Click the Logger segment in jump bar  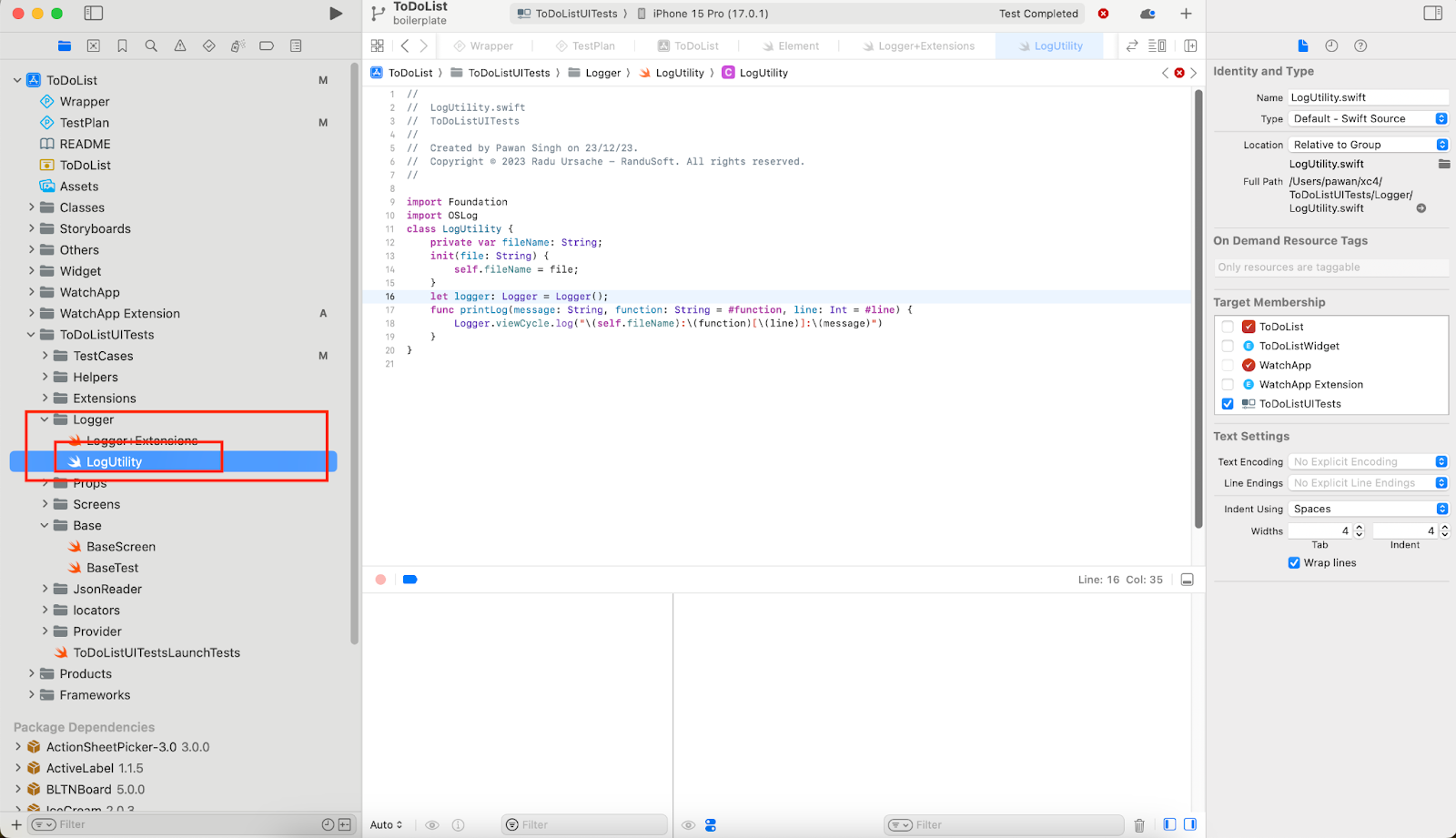pyautogui.click(x=594, y=73)
